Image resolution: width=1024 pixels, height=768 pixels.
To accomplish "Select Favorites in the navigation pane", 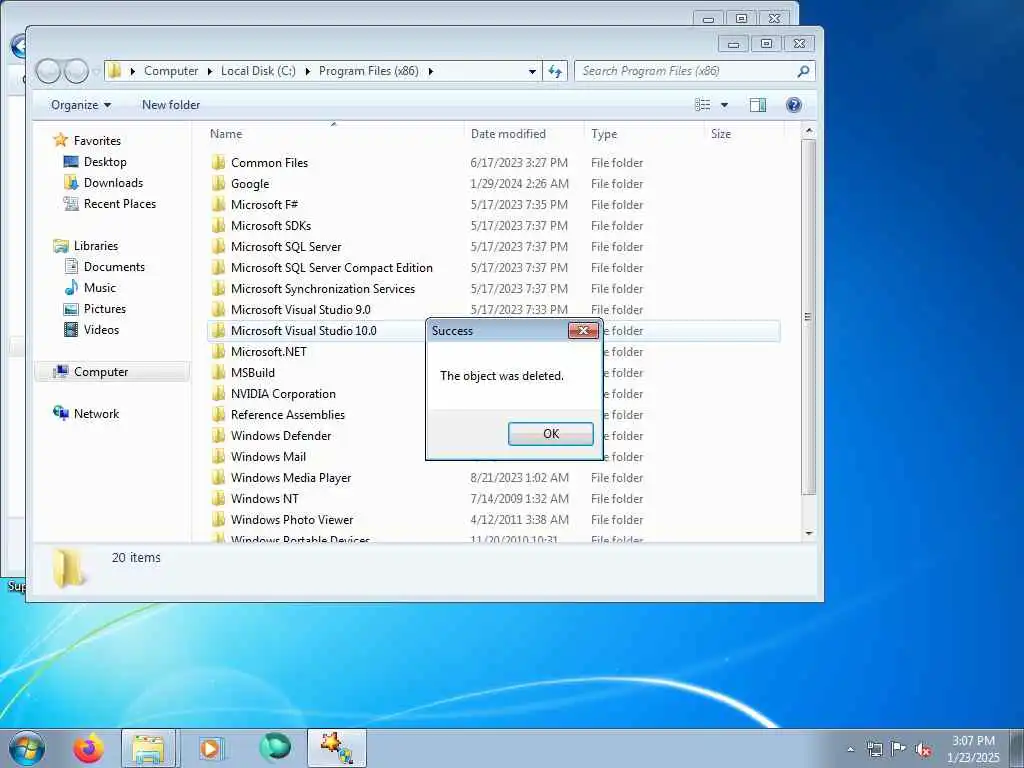I will (x=97, y=140).
